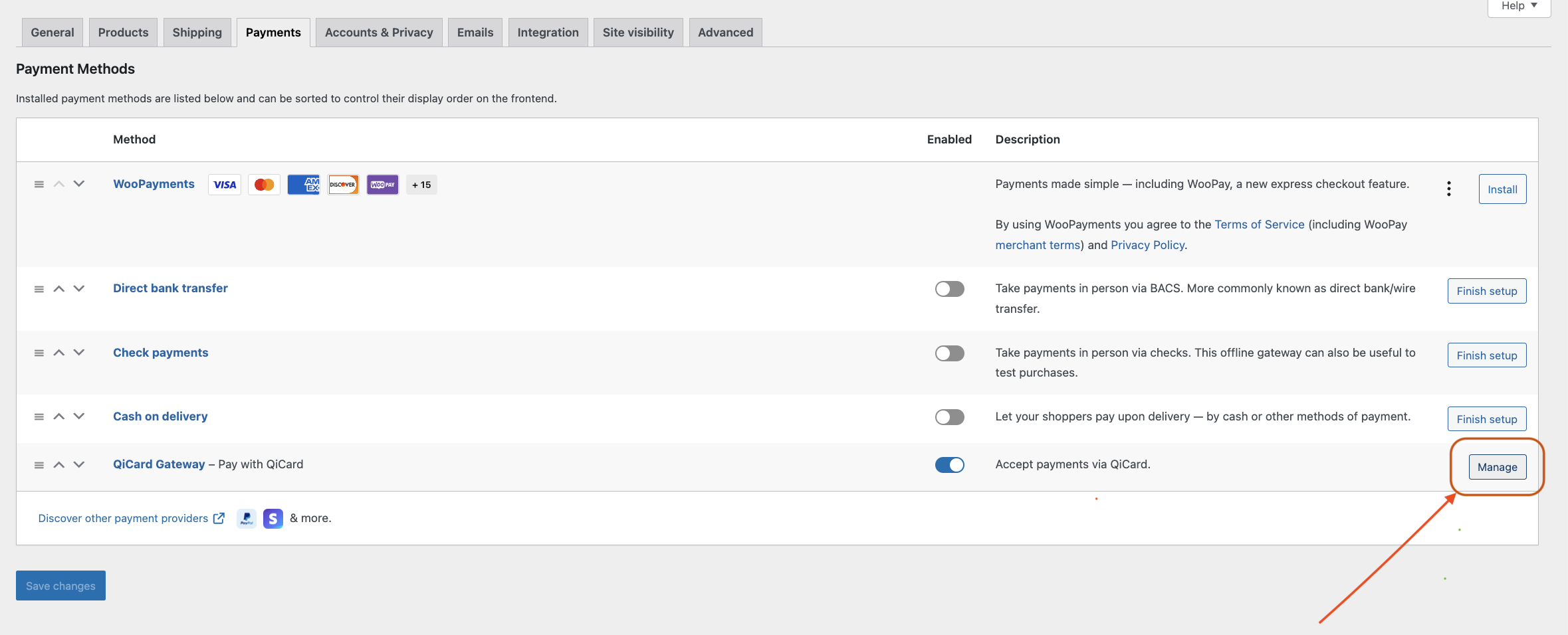Click the WooPayments drag handle icon
The height and width of the screenshot is (635, 1568).
(x=39, y=184)
